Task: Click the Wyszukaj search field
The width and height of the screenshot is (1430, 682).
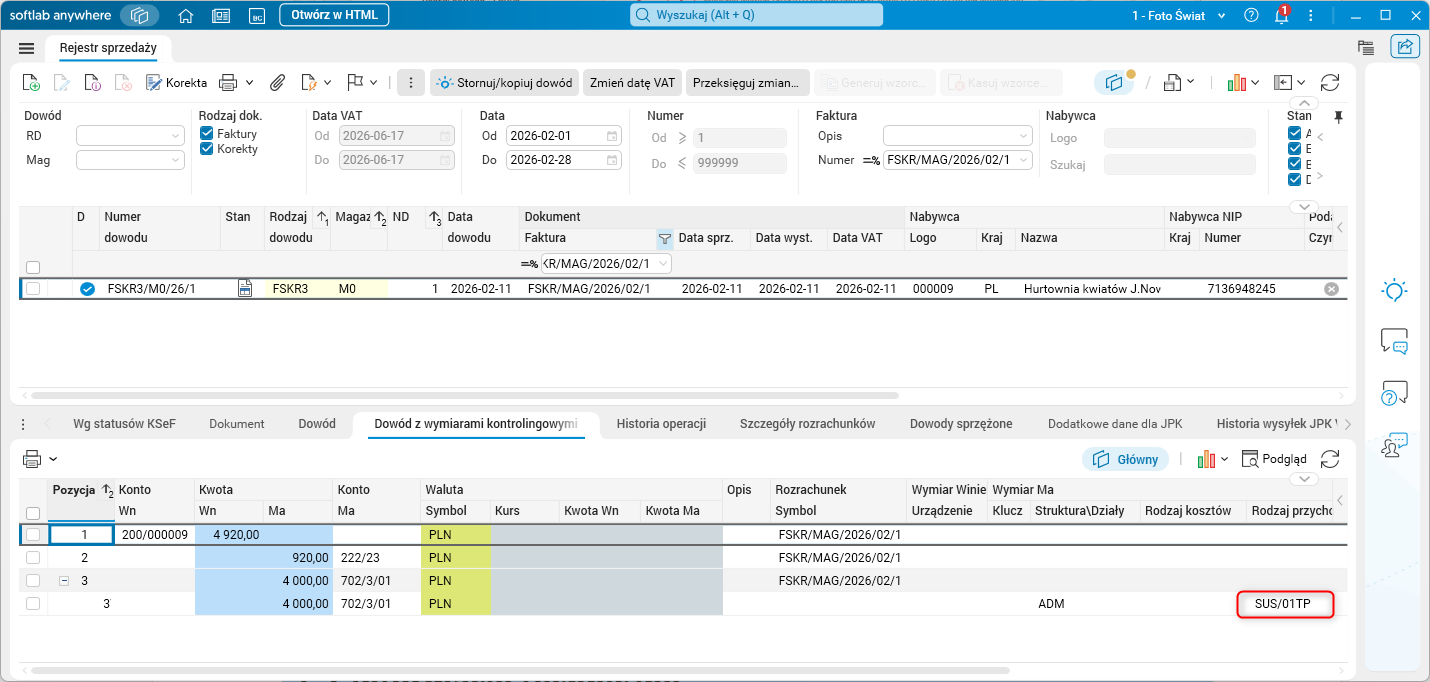Action: pos(756,15)
